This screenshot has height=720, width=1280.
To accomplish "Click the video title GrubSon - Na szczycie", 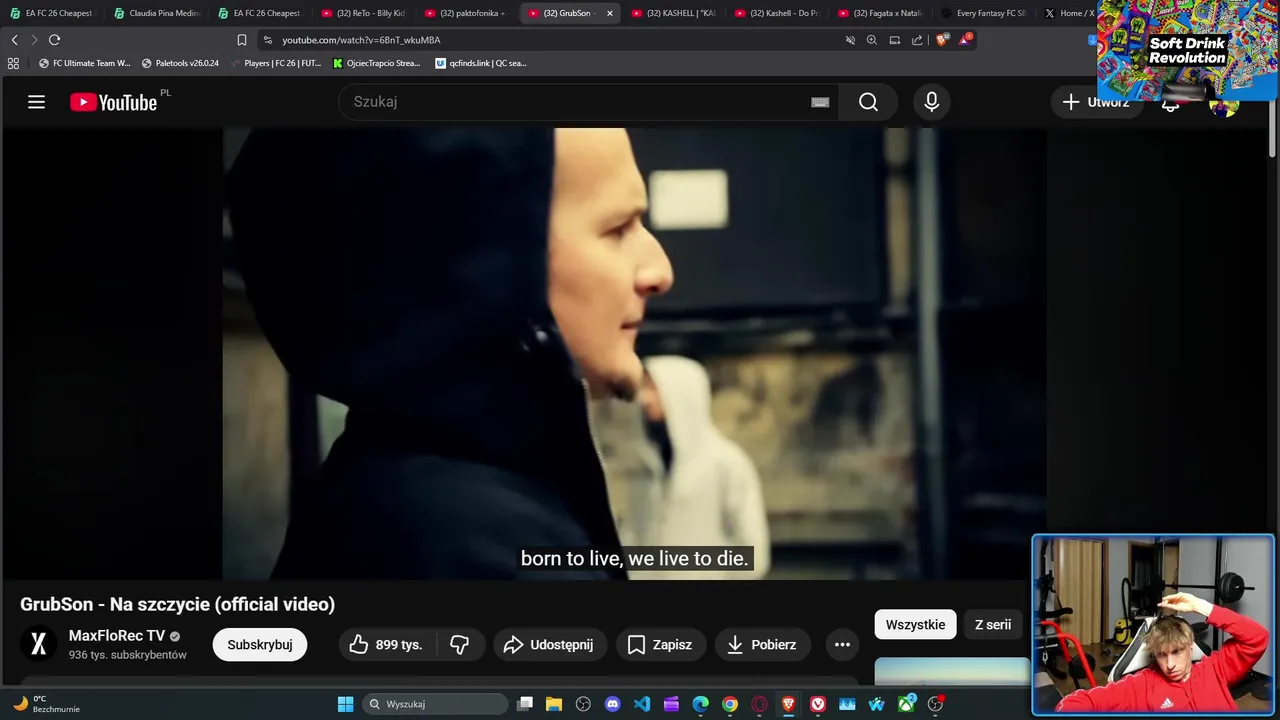I will pos(177,604).
